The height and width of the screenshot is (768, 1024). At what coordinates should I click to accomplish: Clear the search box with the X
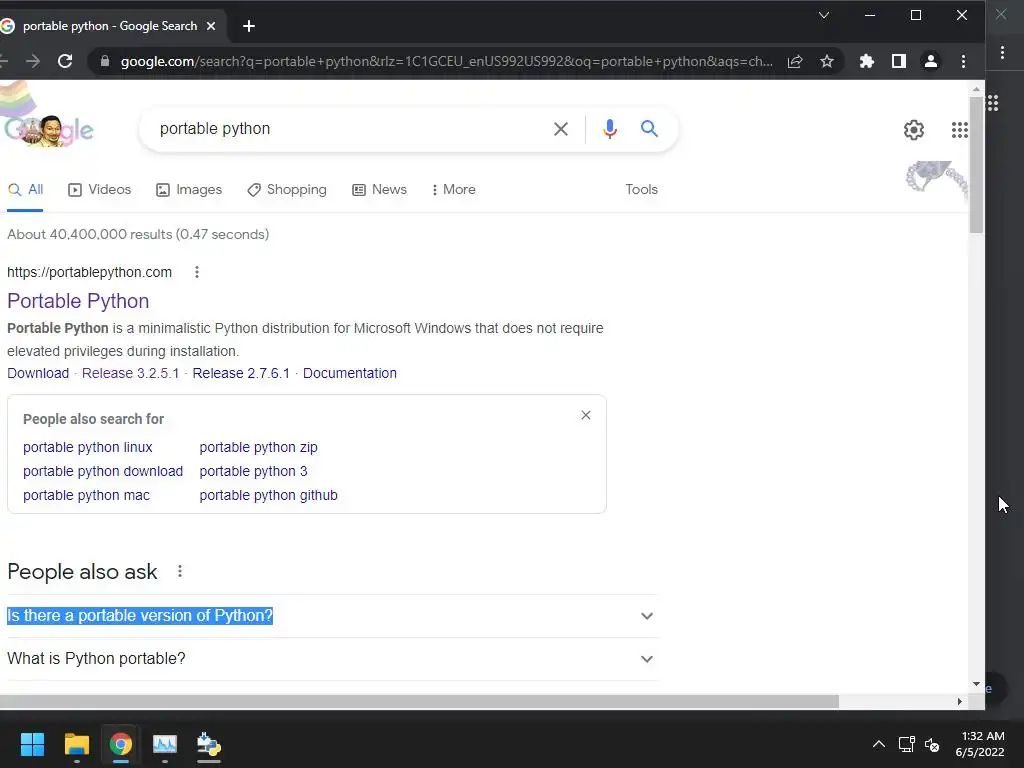pyautogui.click(x=561, y=129)
